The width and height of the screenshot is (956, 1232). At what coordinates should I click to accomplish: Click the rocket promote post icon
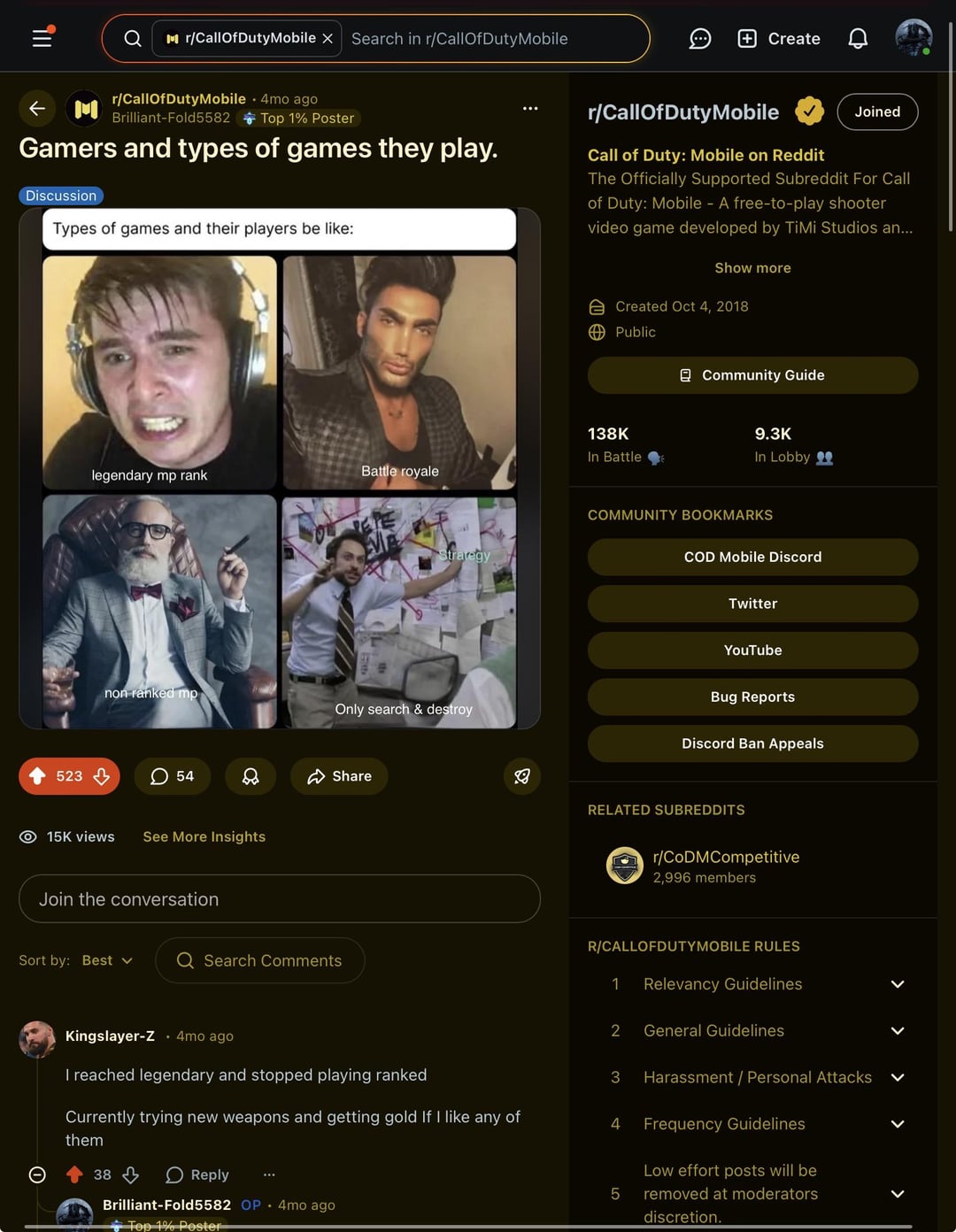(x=522, y=776)
